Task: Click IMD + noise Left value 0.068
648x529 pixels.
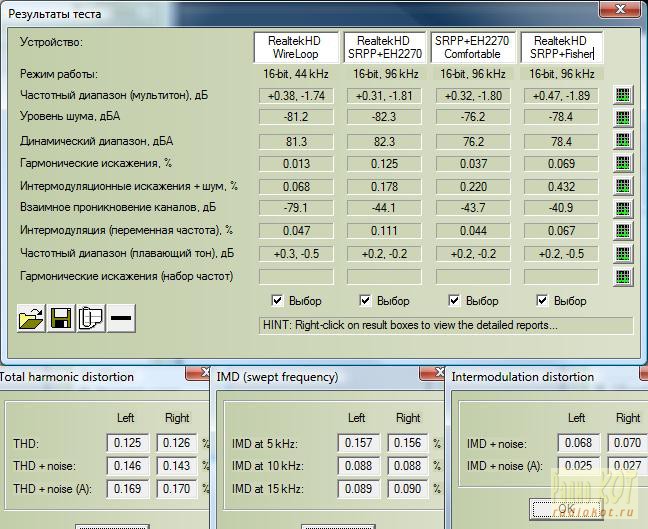Action: 578,443
